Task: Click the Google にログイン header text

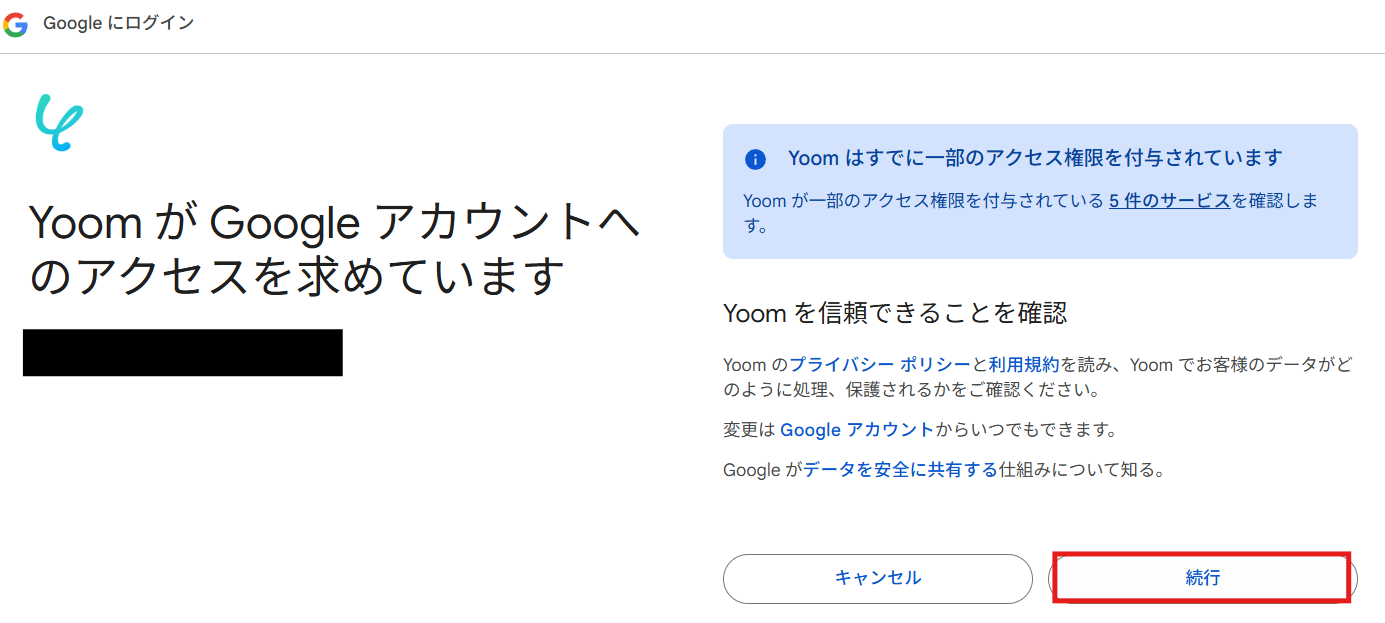Action: (118, 23)
